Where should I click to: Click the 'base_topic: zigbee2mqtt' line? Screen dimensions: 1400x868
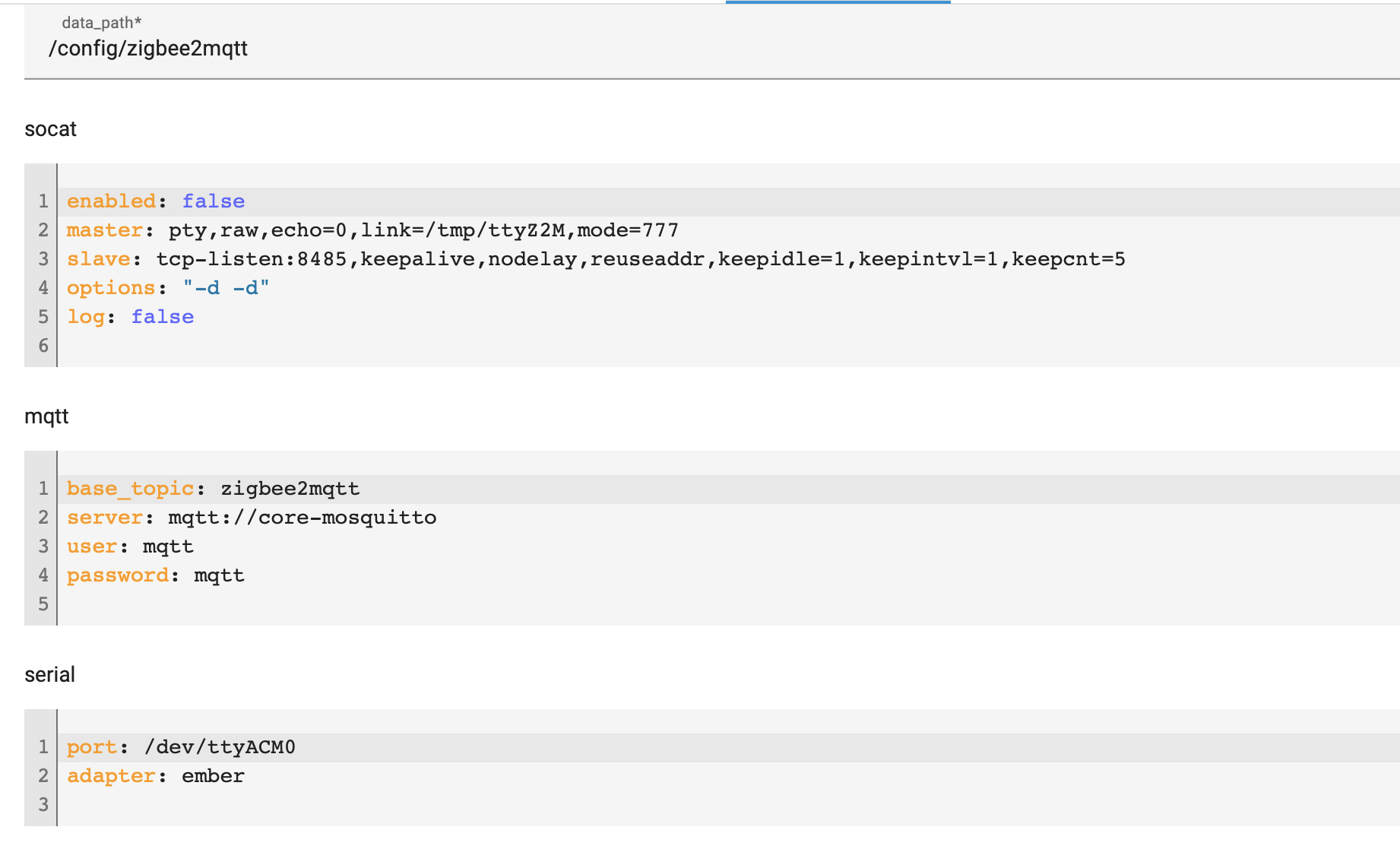point(729,489)
